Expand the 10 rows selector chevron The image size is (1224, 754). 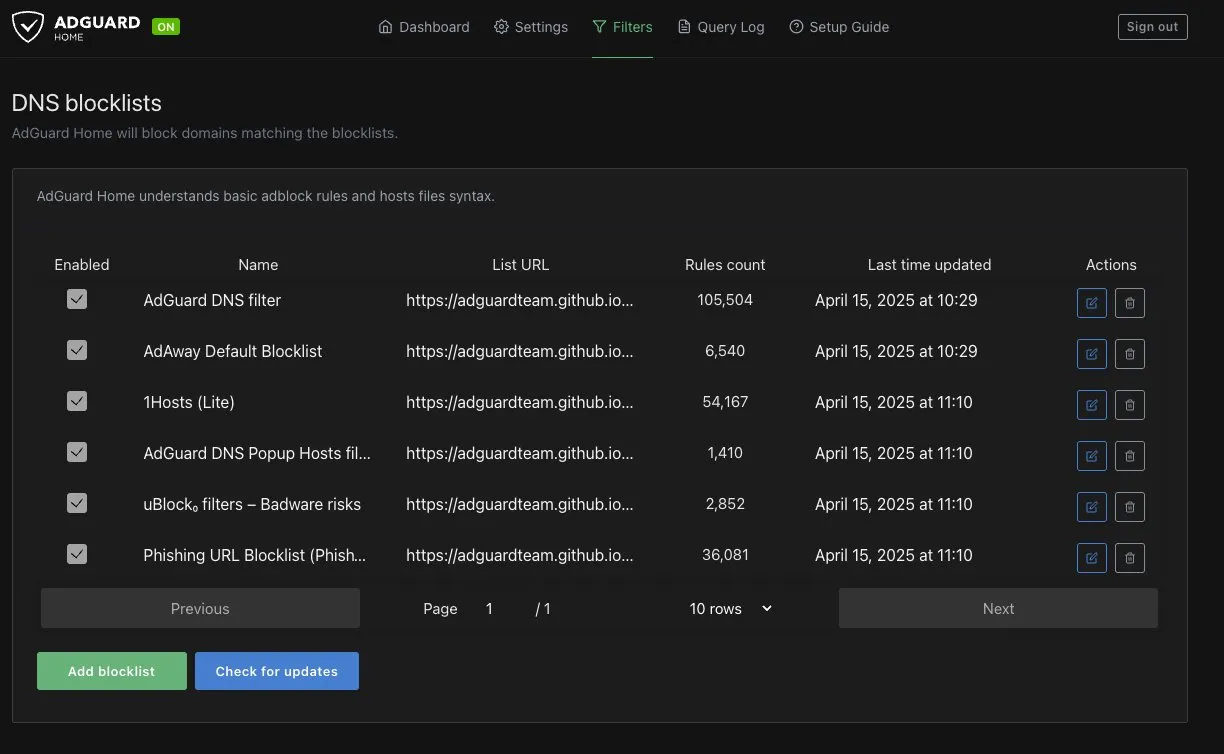click(766, 608)
